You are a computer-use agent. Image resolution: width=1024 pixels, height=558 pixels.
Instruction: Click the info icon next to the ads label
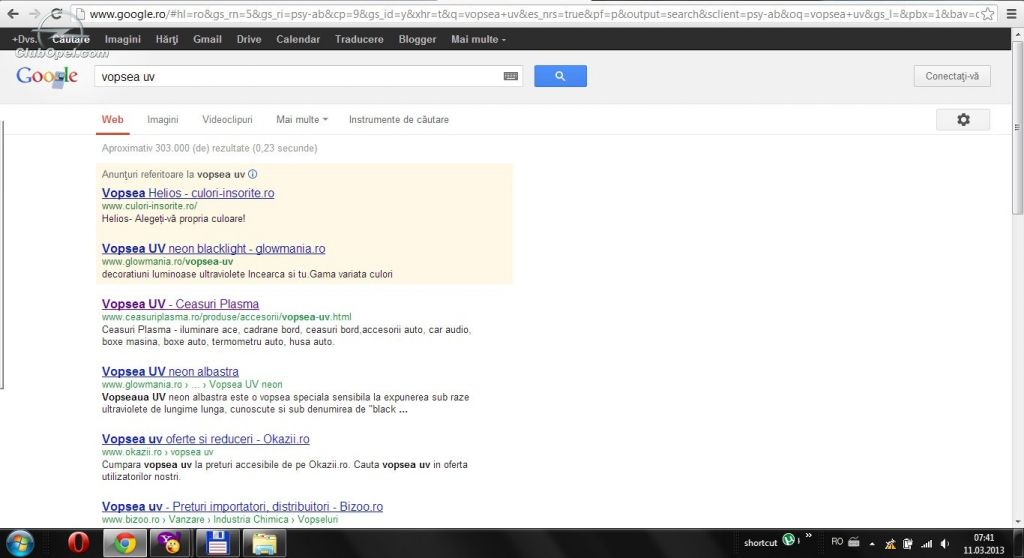[x=253, y=174]
